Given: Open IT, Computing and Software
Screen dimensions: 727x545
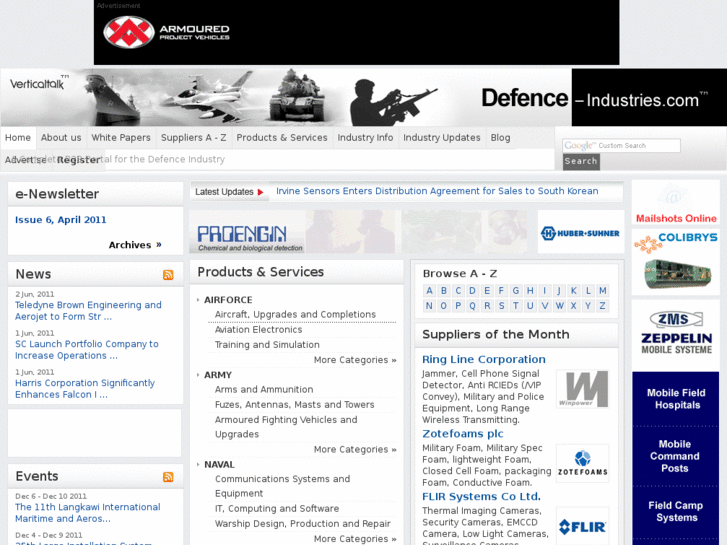Looking at the screenshot, I should [x=277, y=509].
